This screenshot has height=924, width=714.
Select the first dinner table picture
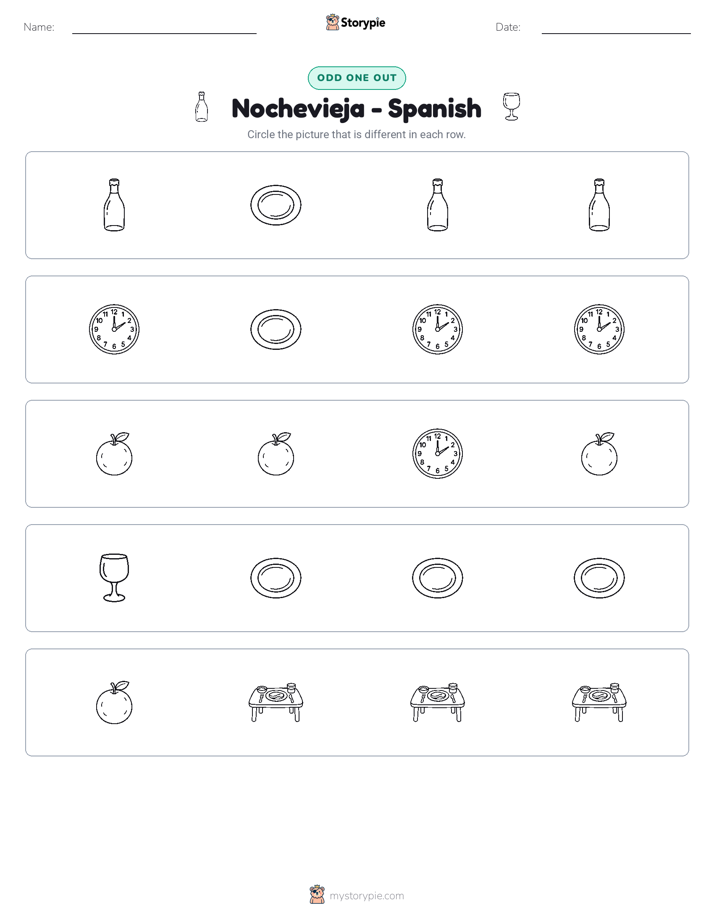coord(276,702)
